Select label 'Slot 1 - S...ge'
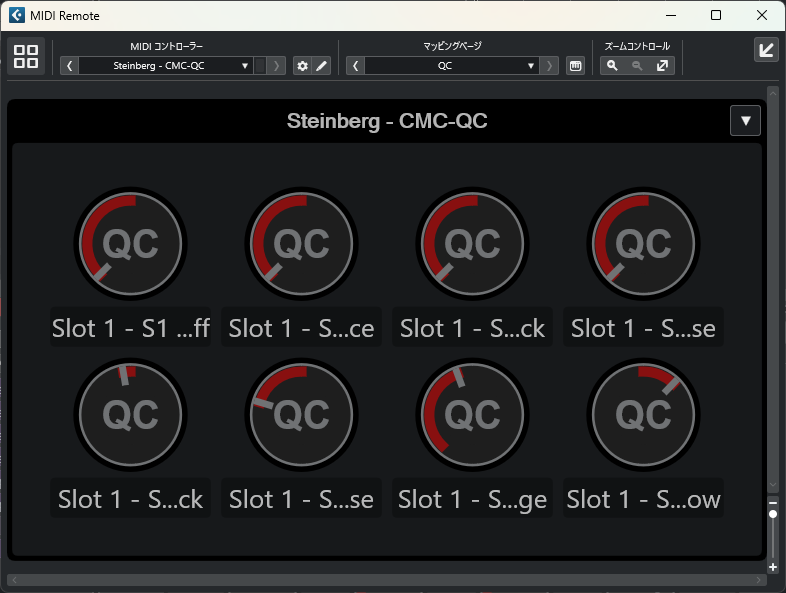The height and width of the screenshot is (593, 786). (472, 499)
